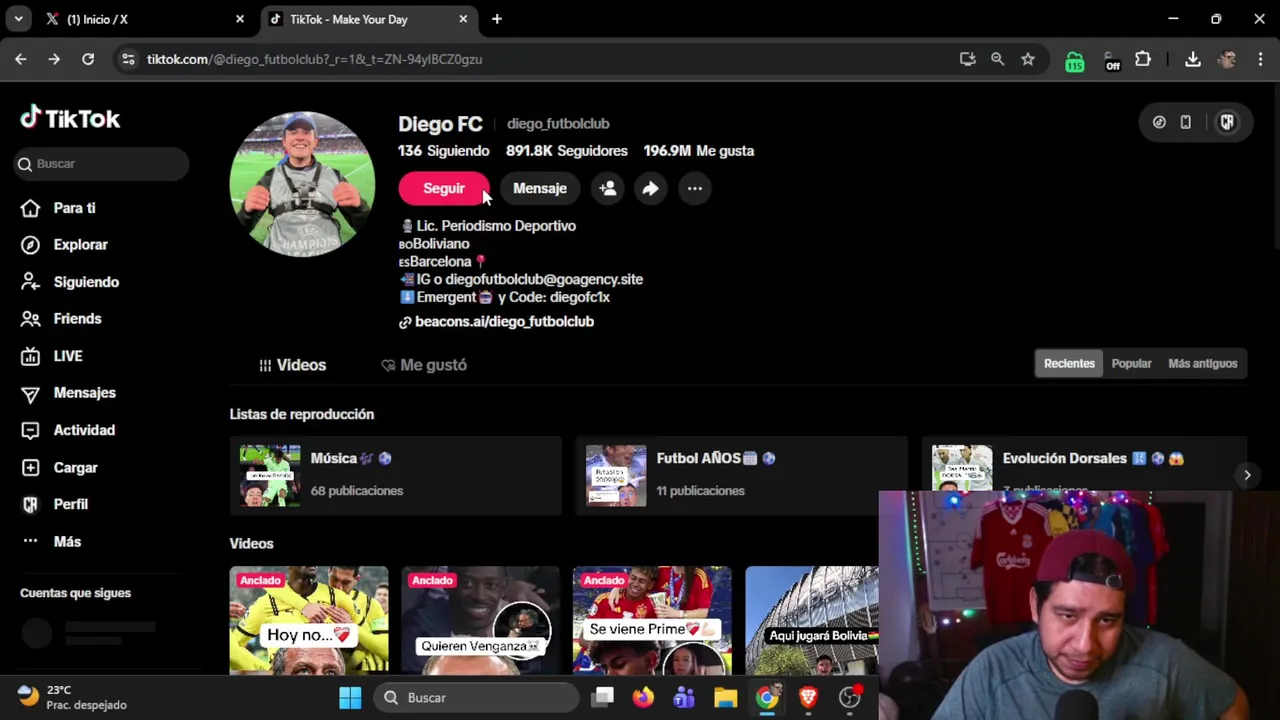The height and width of the screenshot is (720, 1280).
Task: Open the tab search dropdown
Action: click(x=18, y=19)
